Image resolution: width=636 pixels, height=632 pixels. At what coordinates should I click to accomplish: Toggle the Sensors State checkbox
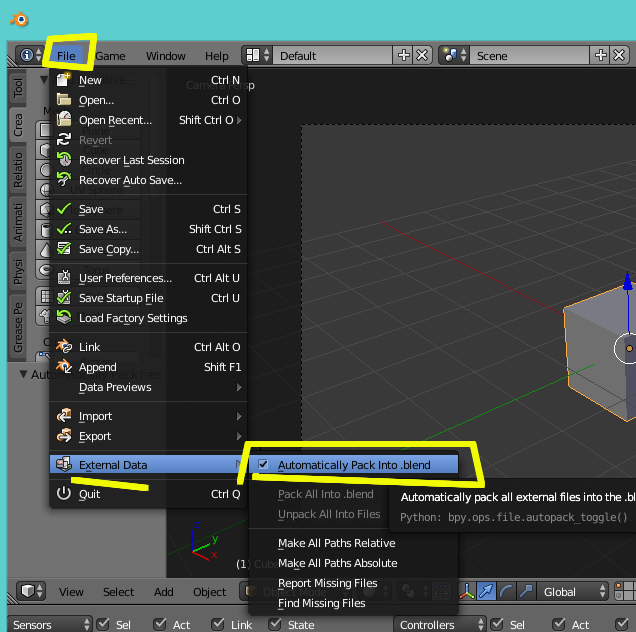point(275,624)
